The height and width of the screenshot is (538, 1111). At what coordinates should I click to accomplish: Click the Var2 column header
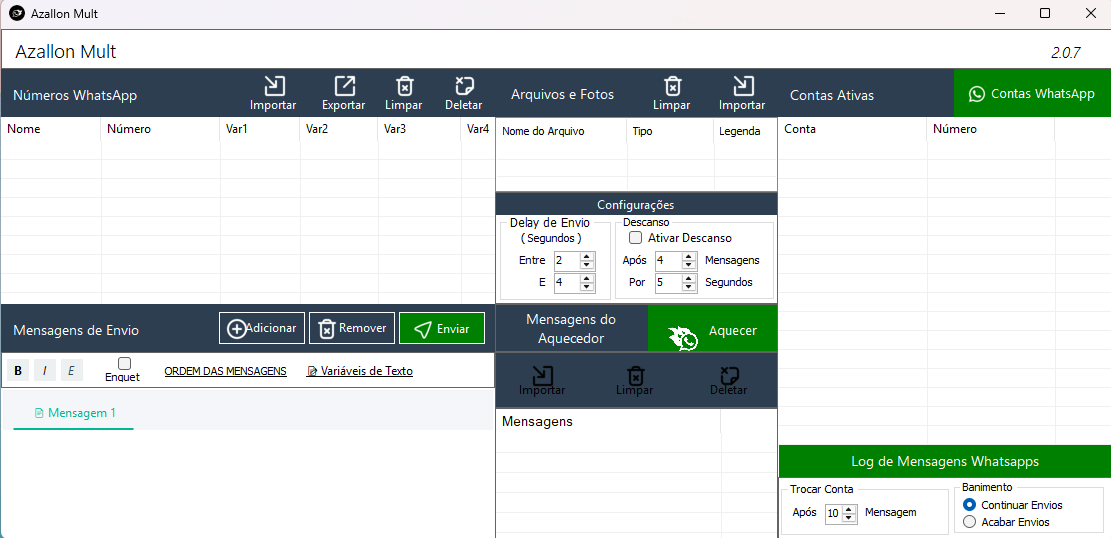click(339, 129)
